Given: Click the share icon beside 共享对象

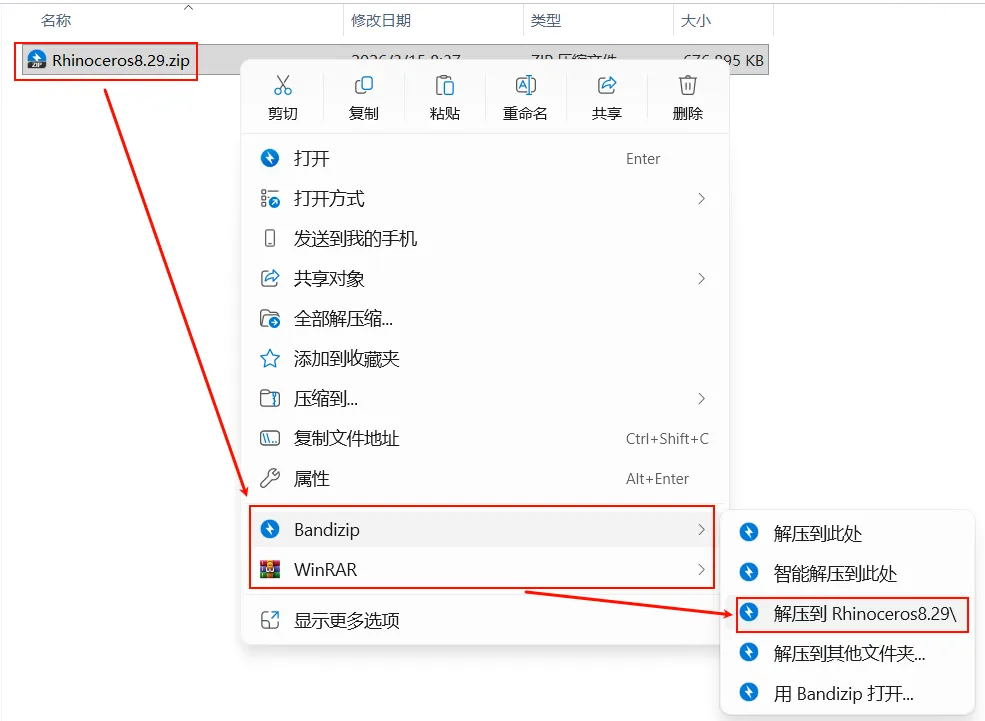Looking at the screenshot, I should 270,278.
